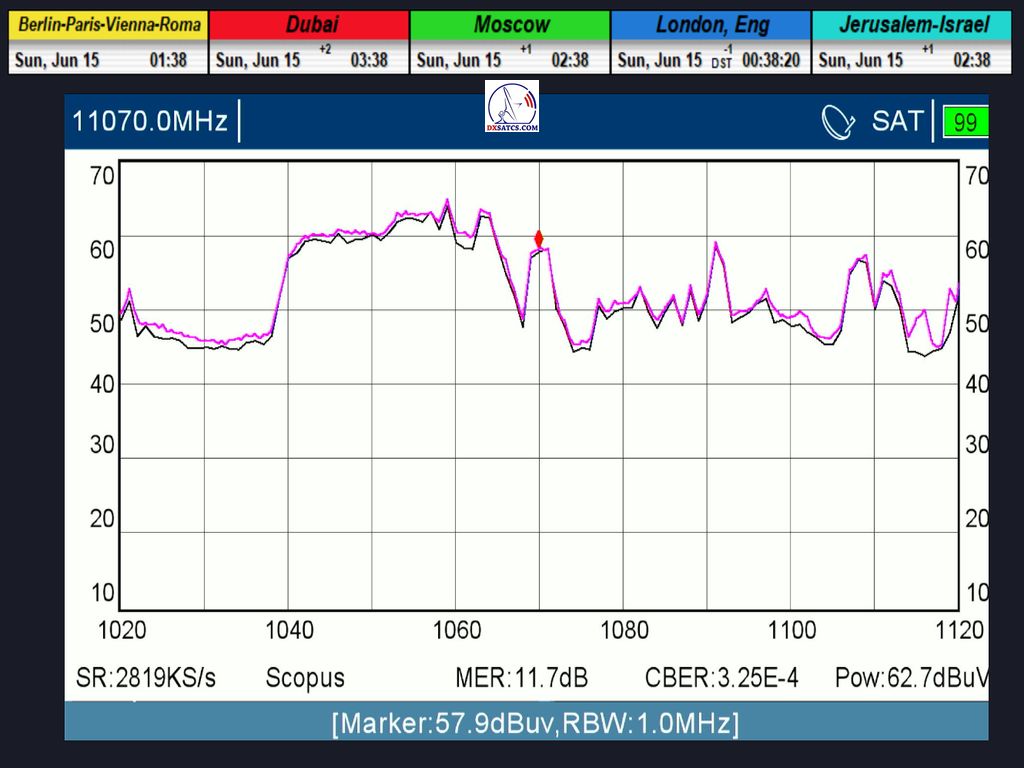Viewport: 1024px width, 768px height.
Task: Click the London time 00:38:20
Action: (770, 60)
